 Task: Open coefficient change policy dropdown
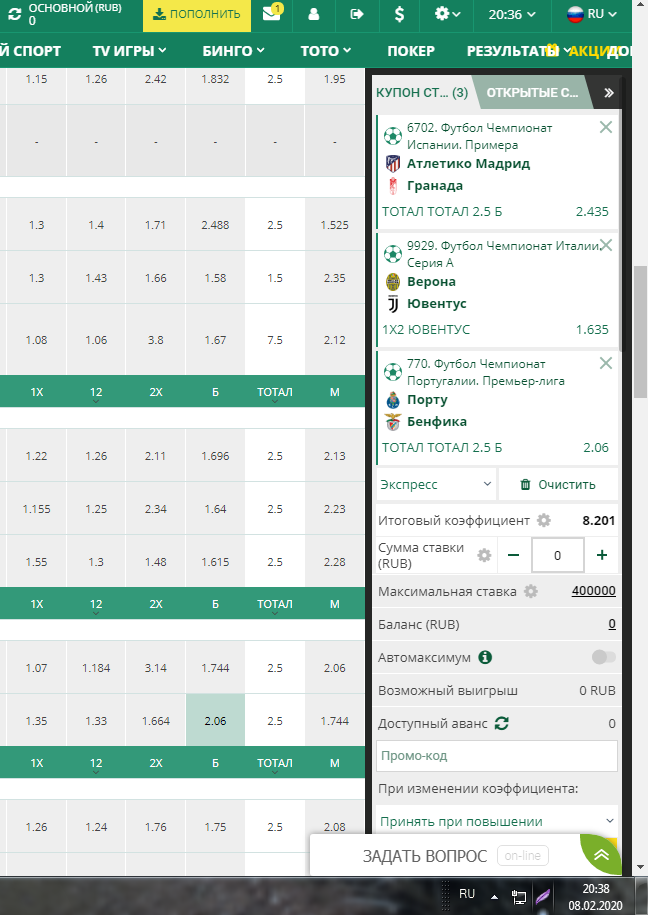point(497,821)
